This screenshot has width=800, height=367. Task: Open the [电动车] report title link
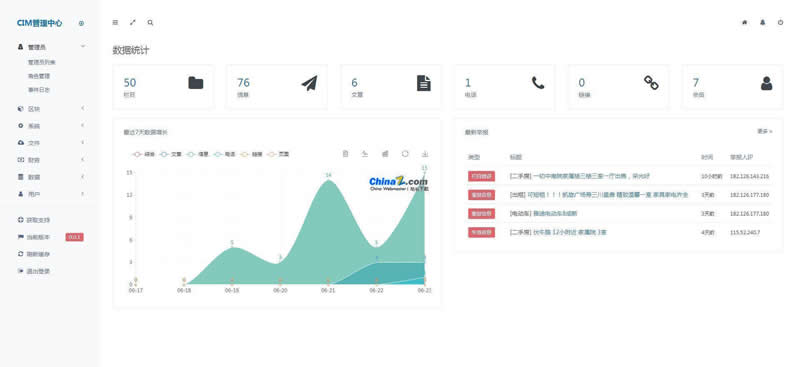click(x=543, y=213)
